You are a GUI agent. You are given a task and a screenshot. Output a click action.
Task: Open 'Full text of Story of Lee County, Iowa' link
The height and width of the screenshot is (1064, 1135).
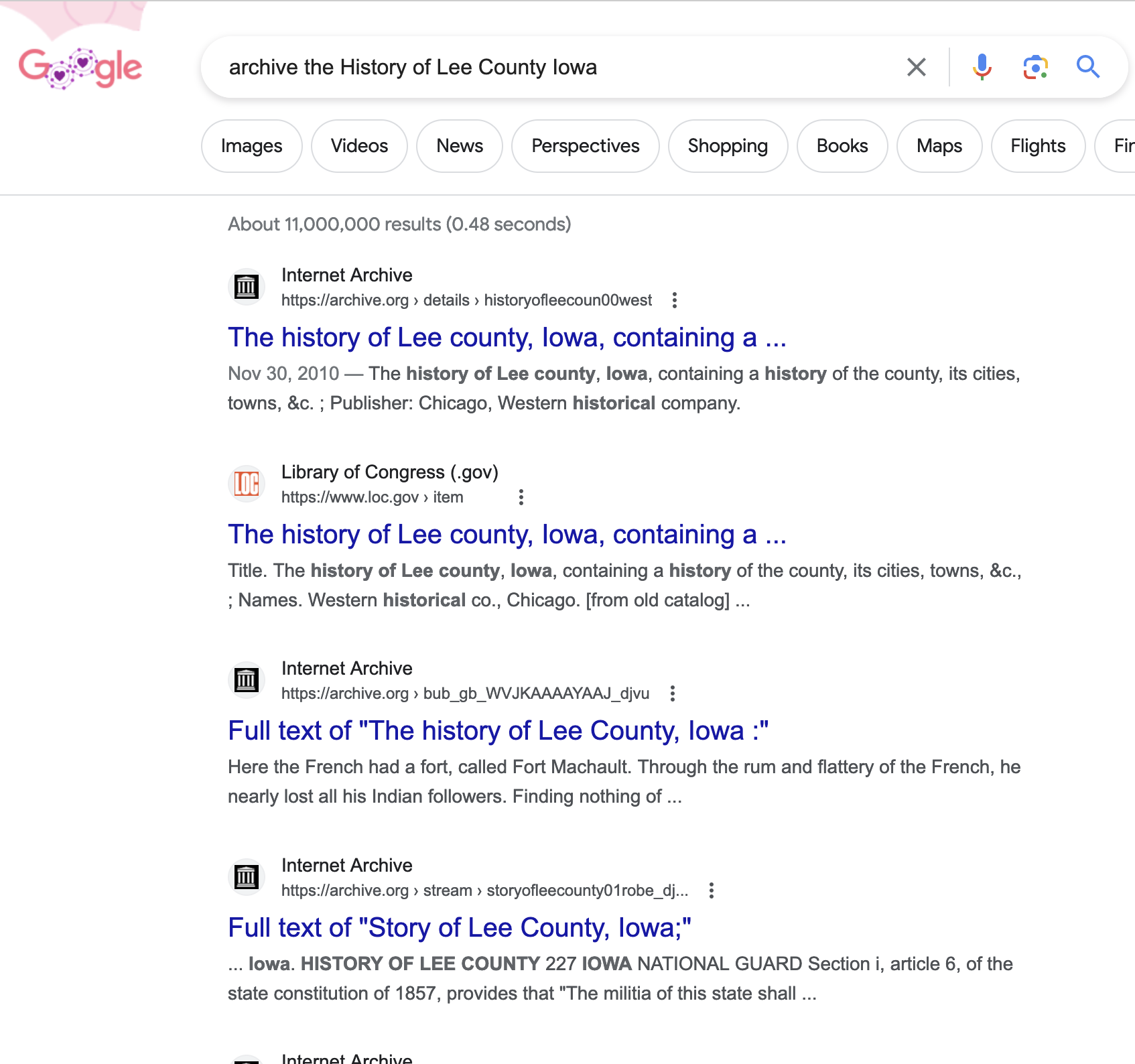(459, 928)
